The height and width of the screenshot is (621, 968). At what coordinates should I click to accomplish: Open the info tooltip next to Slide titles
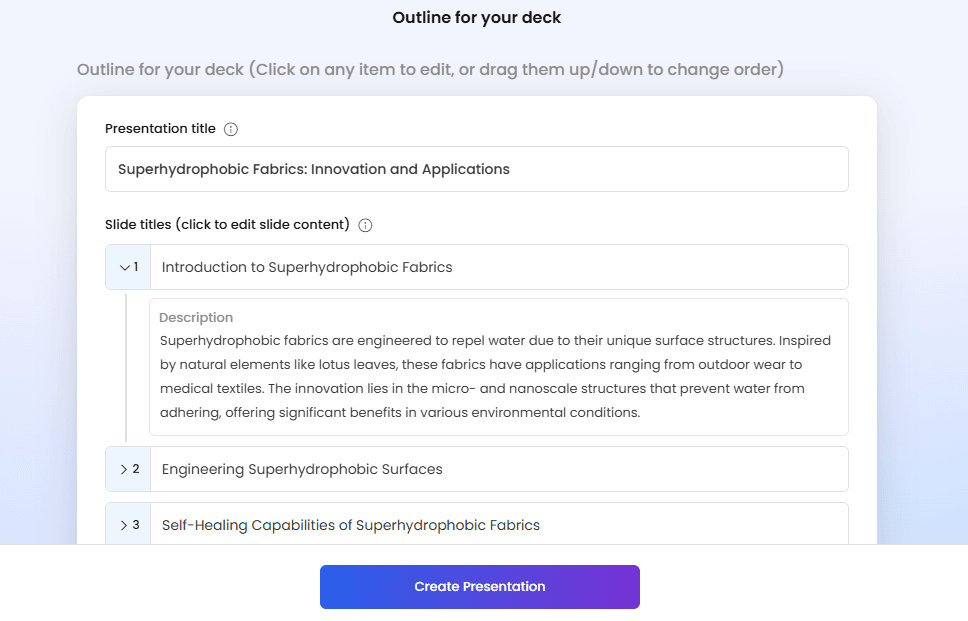pos(366,225)
